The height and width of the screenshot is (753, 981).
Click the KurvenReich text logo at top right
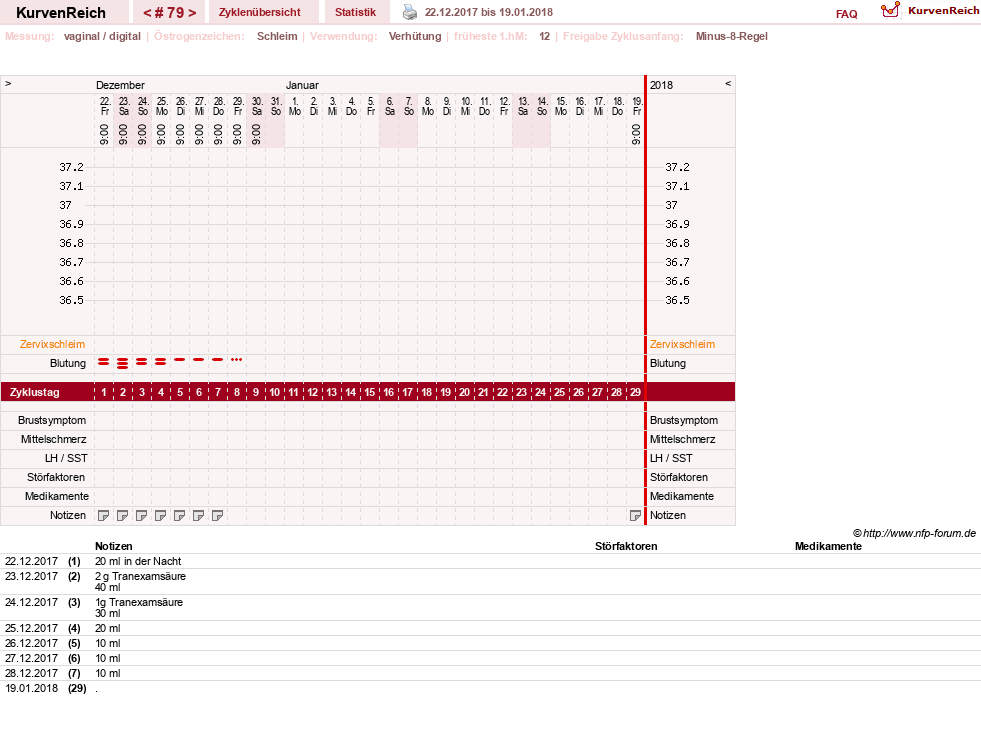pyautogui.click(x=943, y=11)
